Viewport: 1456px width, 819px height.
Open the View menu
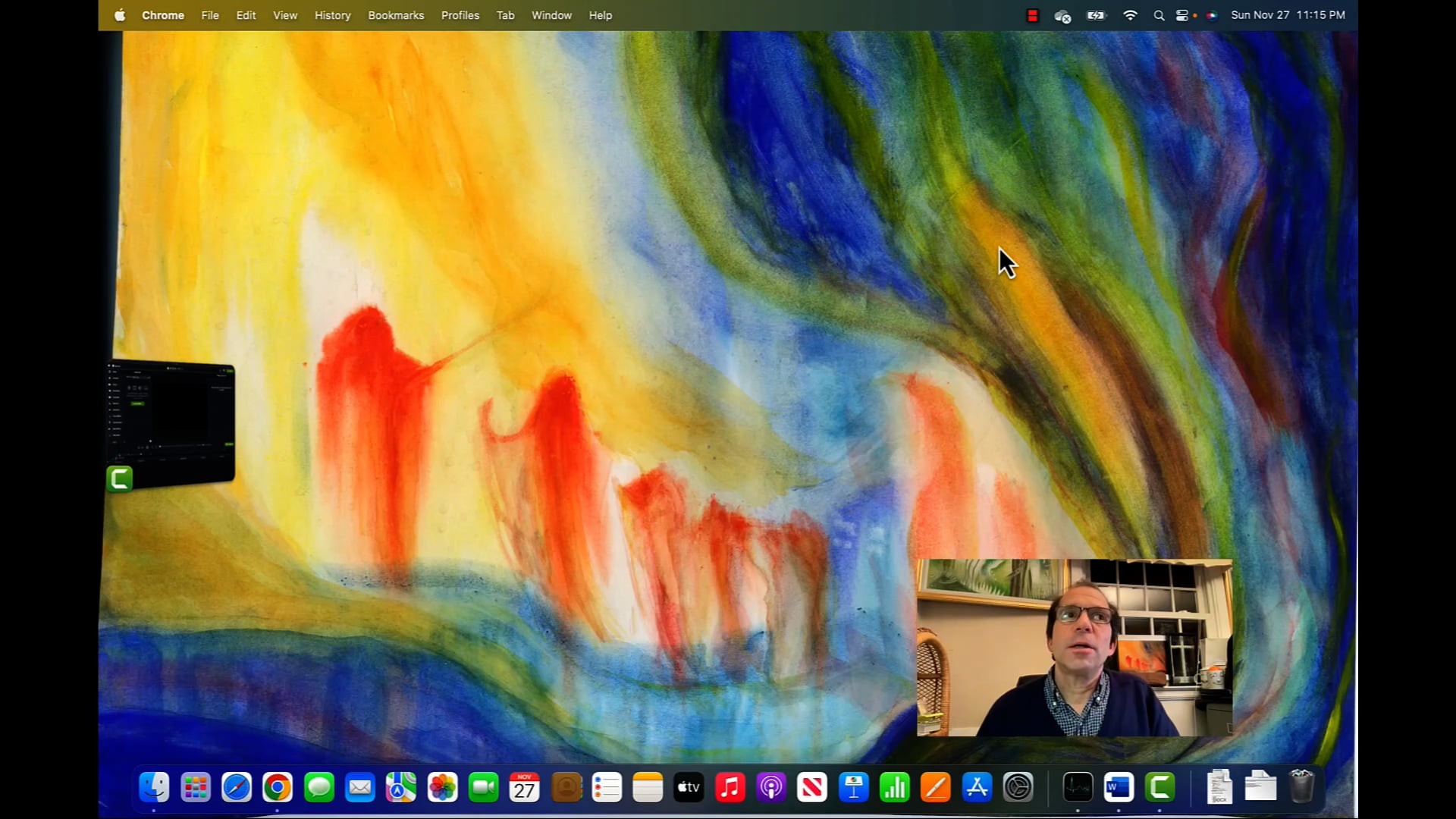tap(285, 15)
